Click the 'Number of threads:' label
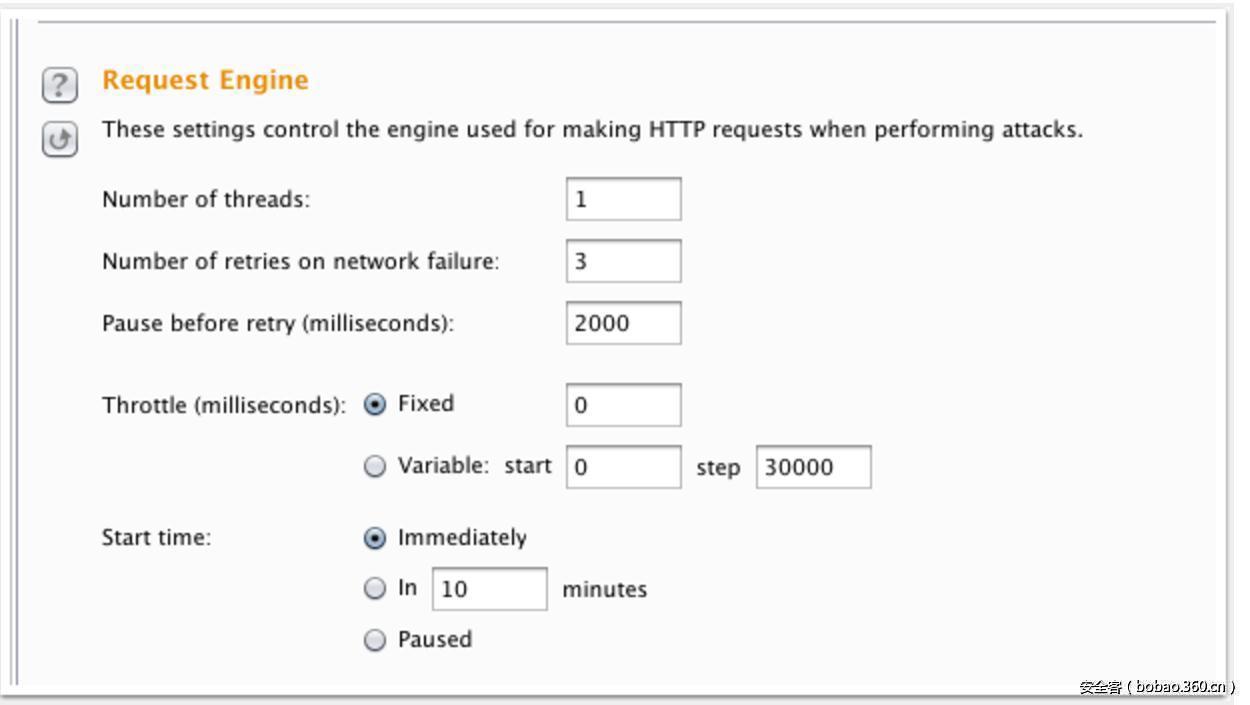1250x705 pixels. (206, 199)
